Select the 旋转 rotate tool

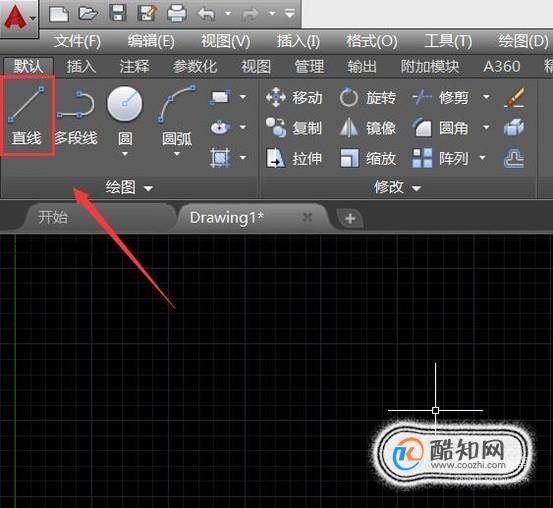[368, 97]
